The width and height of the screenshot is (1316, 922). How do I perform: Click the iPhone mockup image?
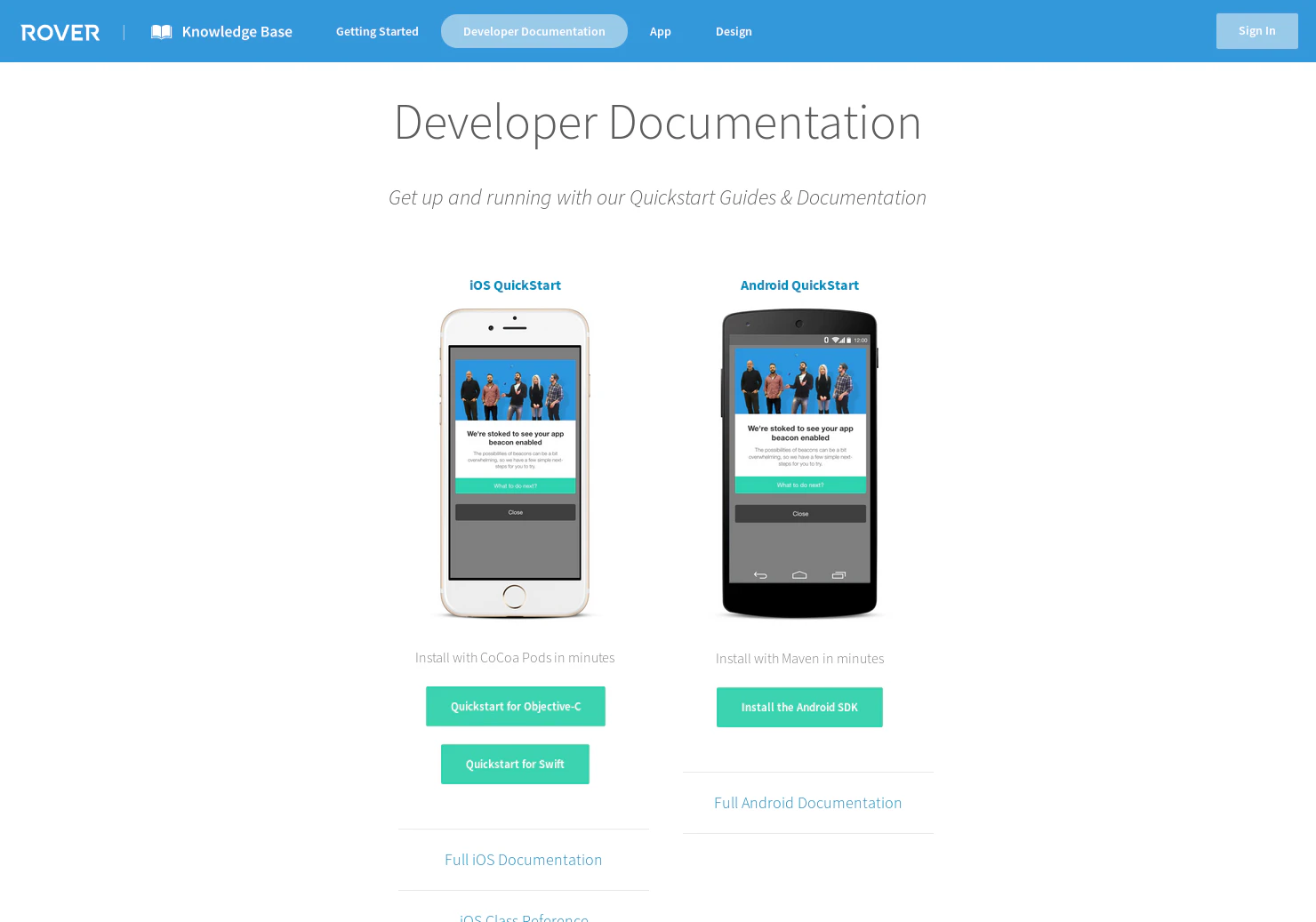(515, 462)
